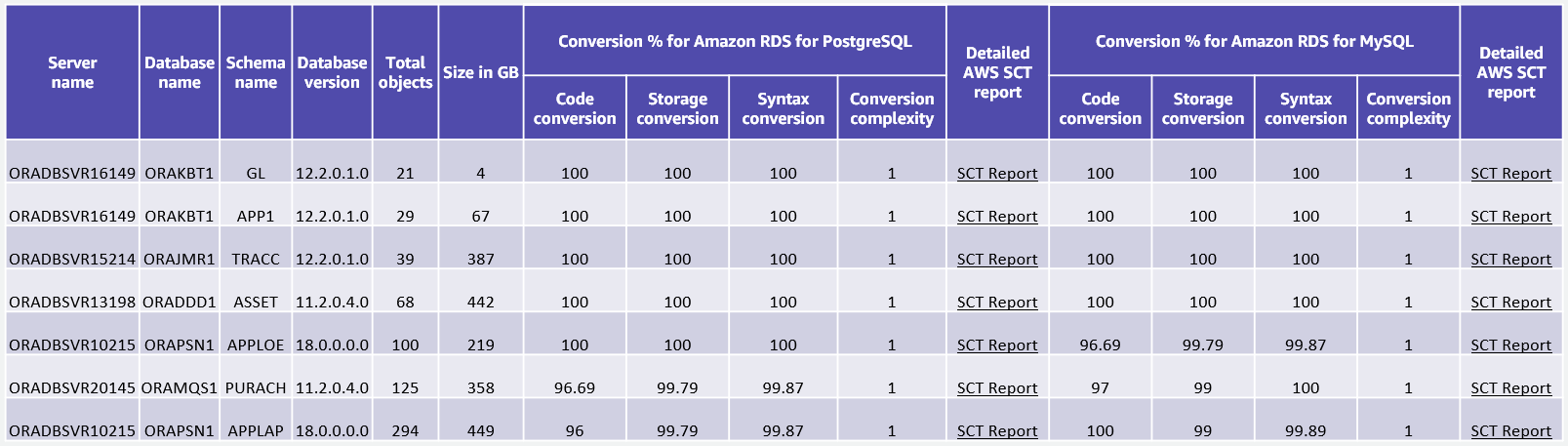Select the ORADBSVR13198 server name cell
The image size is (1568, 446).
[x=72, y=303]
